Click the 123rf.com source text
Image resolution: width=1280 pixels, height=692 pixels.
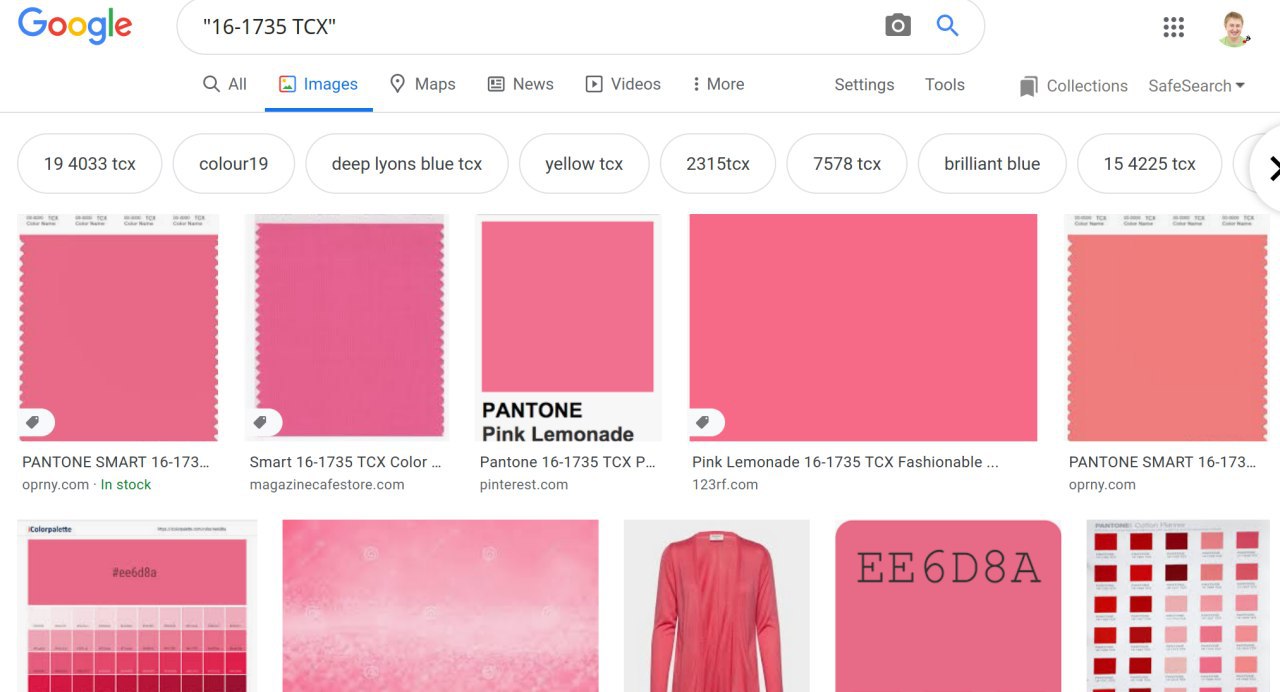tap(725, 485)
